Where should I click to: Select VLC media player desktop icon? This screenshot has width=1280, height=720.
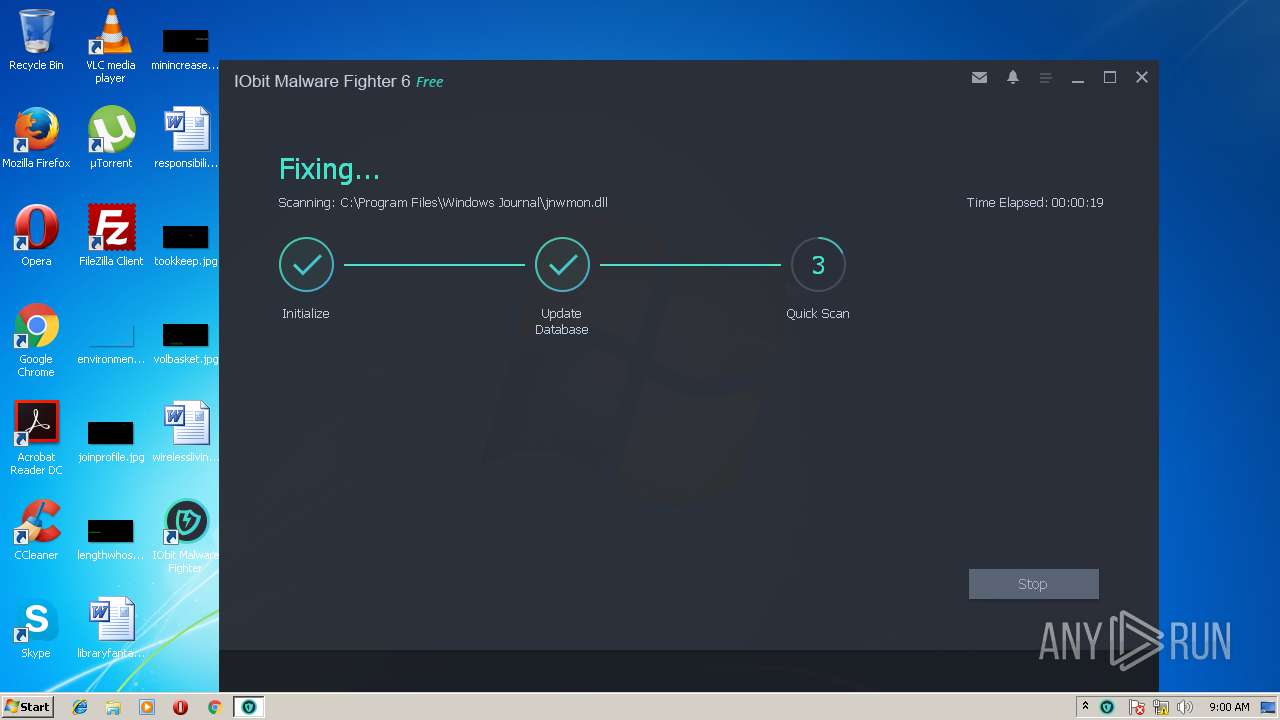point(110,46)
